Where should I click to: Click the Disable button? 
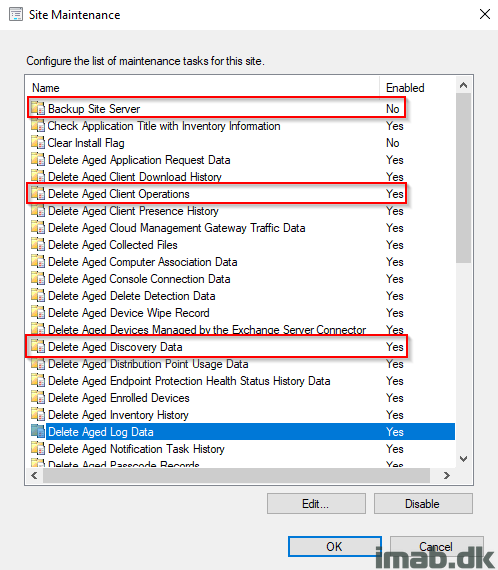point(423,503)
